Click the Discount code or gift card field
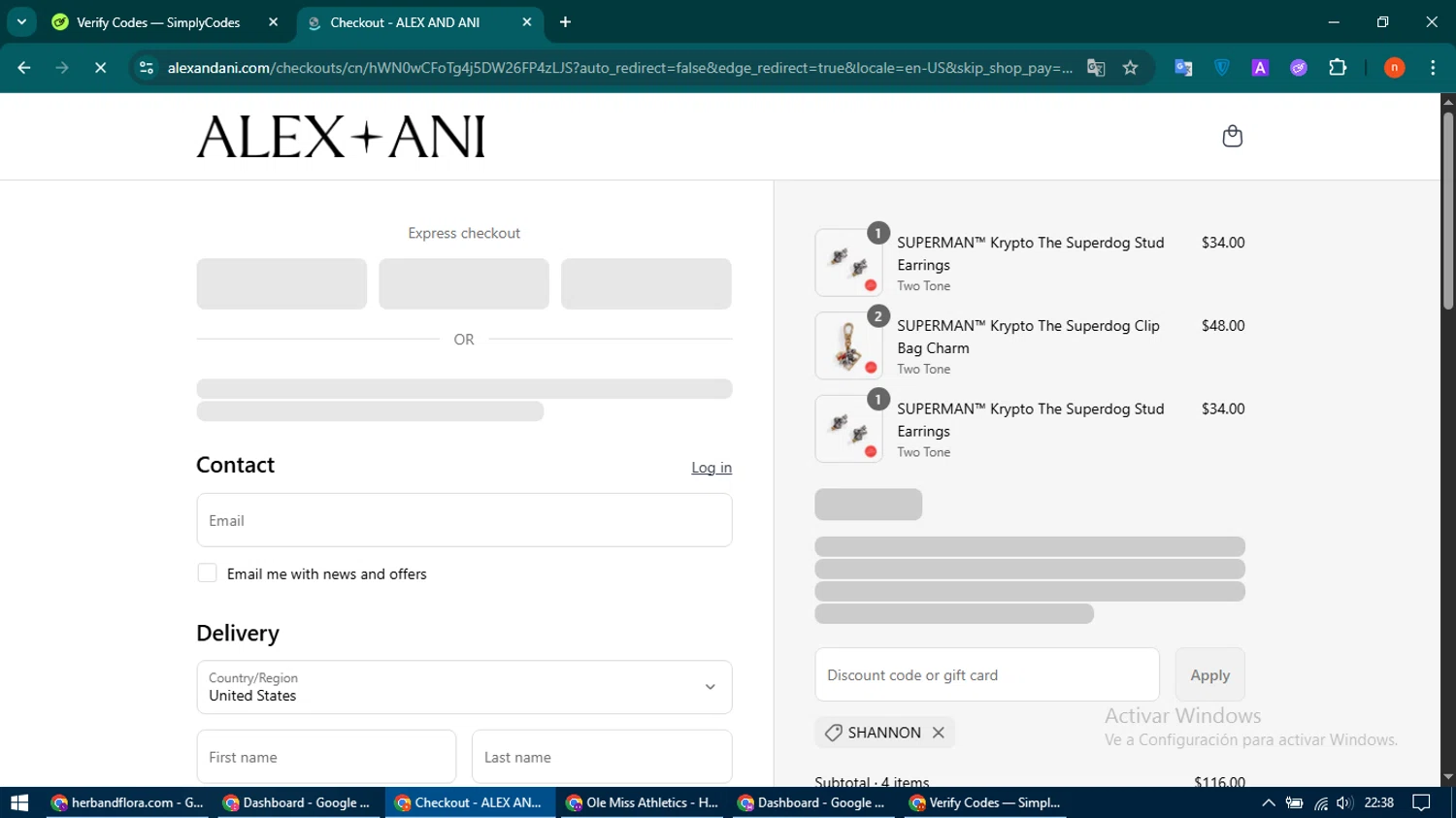Screen dimensions: 1456x818 coord(987,674)
